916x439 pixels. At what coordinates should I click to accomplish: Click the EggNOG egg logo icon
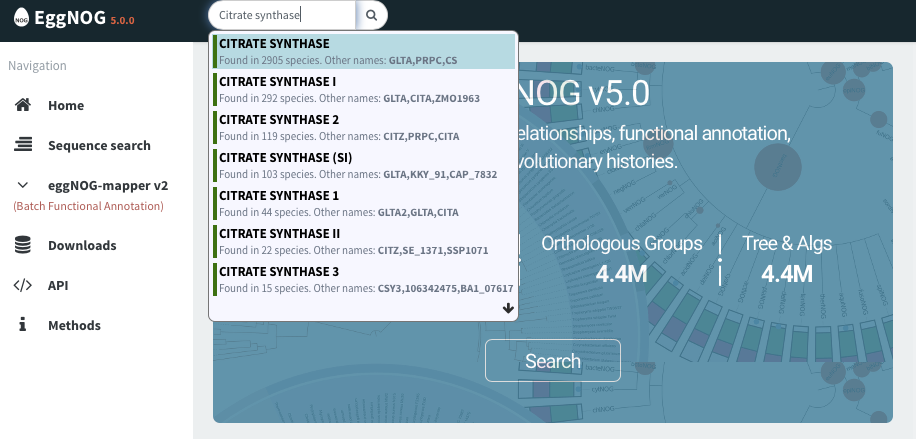(x=22, y=18)
